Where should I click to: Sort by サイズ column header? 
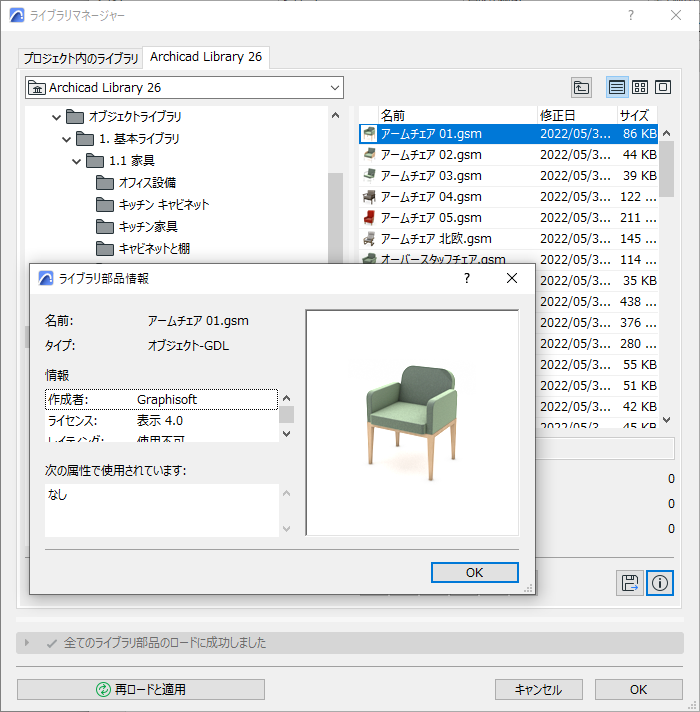click(x=637, y=115)
